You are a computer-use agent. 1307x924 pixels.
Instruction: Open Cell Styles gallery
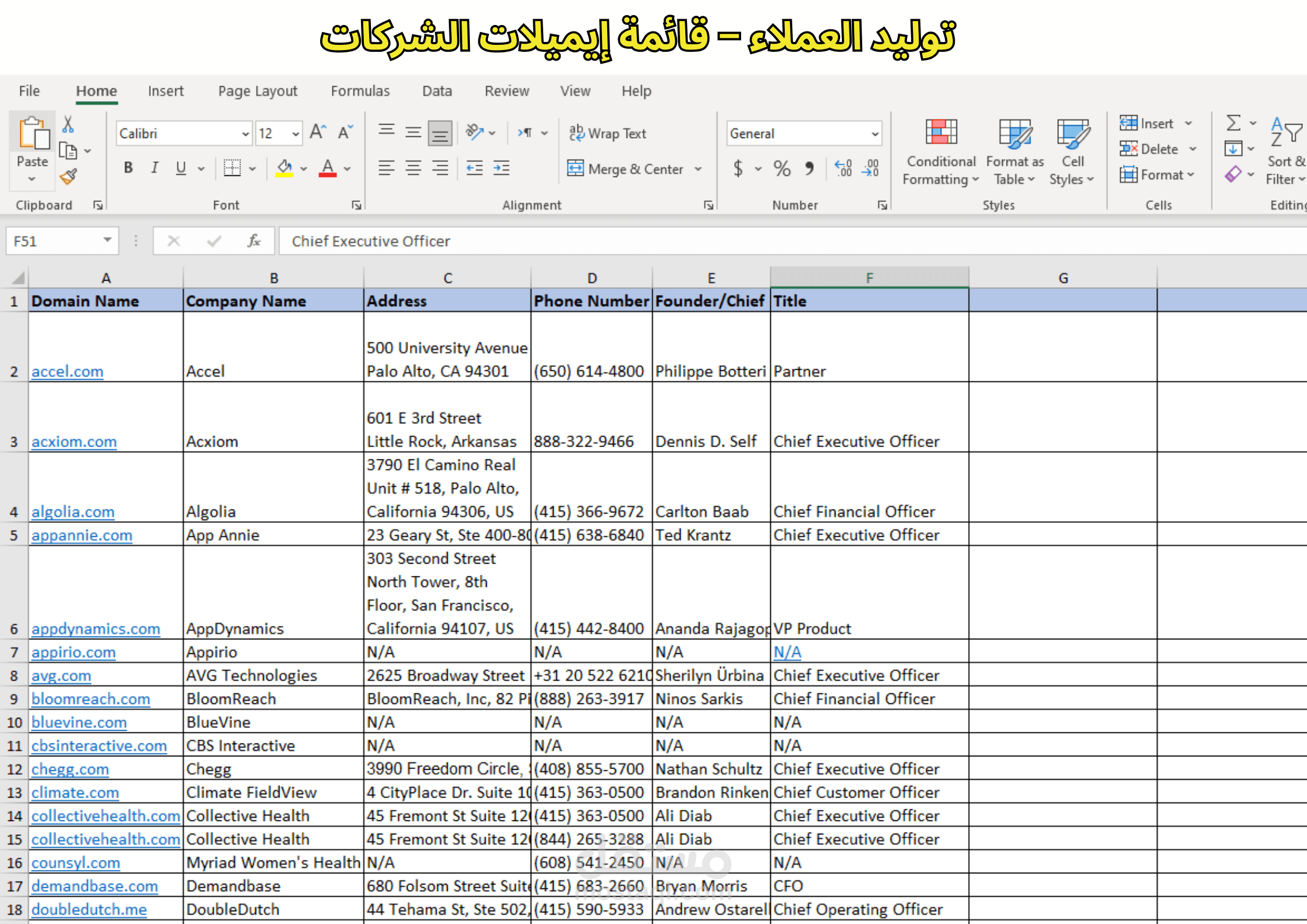coord(1072,151)
